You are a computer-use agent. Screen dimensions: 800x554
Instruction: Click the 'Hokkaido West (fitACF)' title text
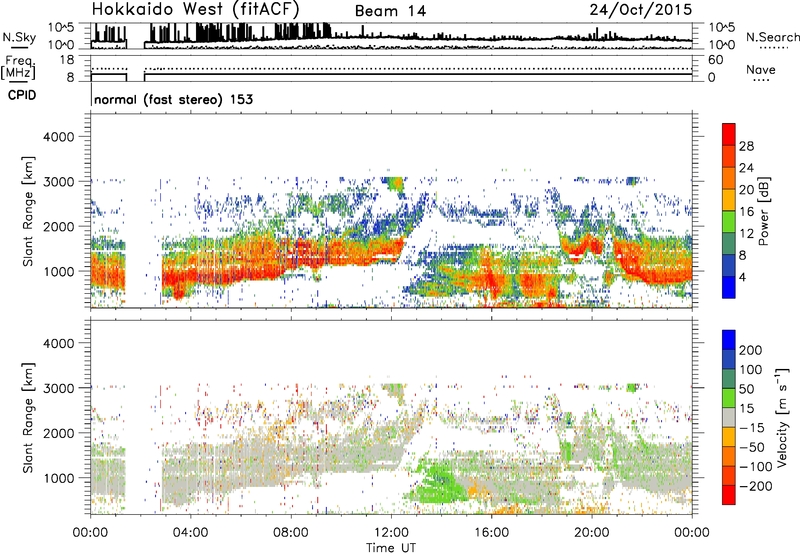pyautogui.click(x=195, y=9)
